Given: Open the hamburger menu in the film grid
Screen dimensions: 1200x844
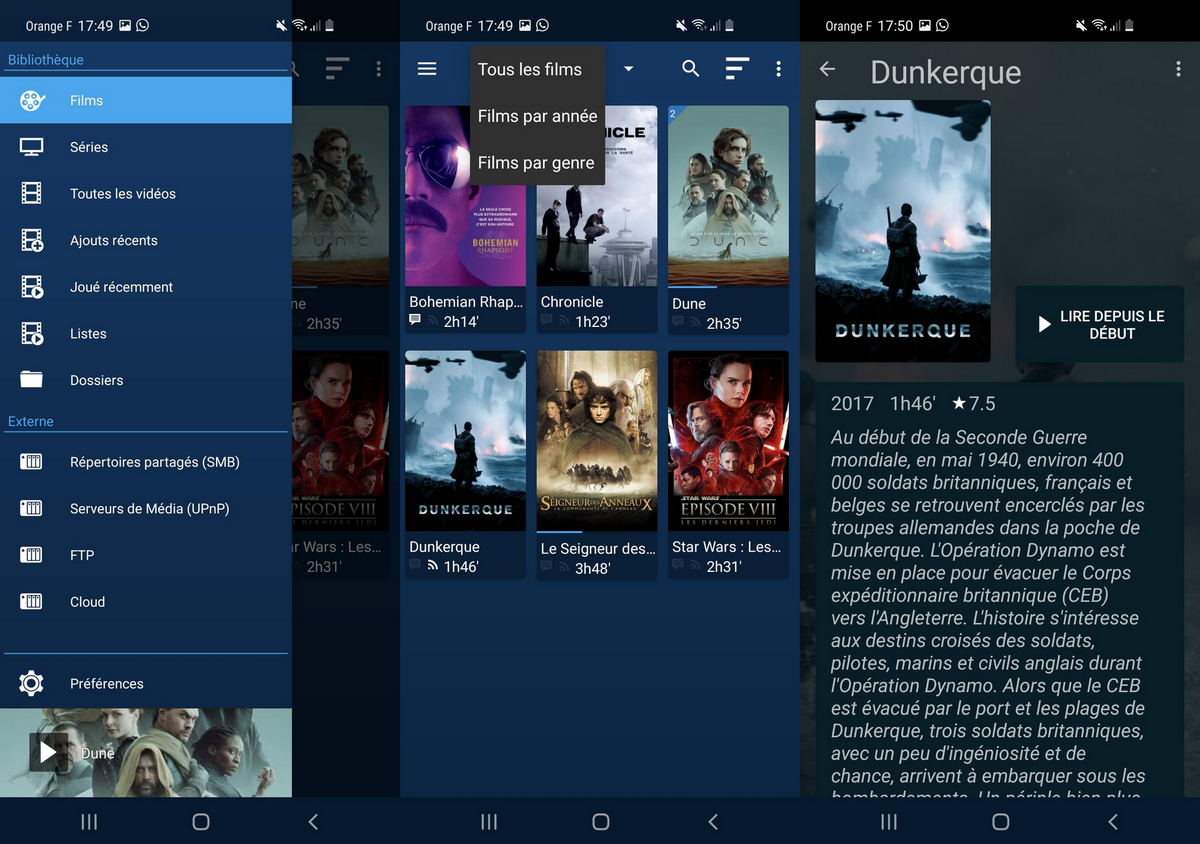Looking at the screenshot, I should pyautogui.click(x=427, y=69).
